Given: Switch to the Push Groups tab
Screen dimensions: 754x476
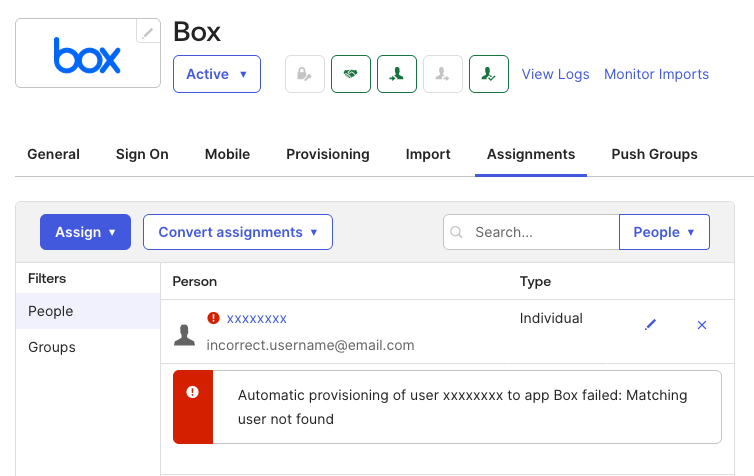Looking at the screenshot, I should point(654,154).
